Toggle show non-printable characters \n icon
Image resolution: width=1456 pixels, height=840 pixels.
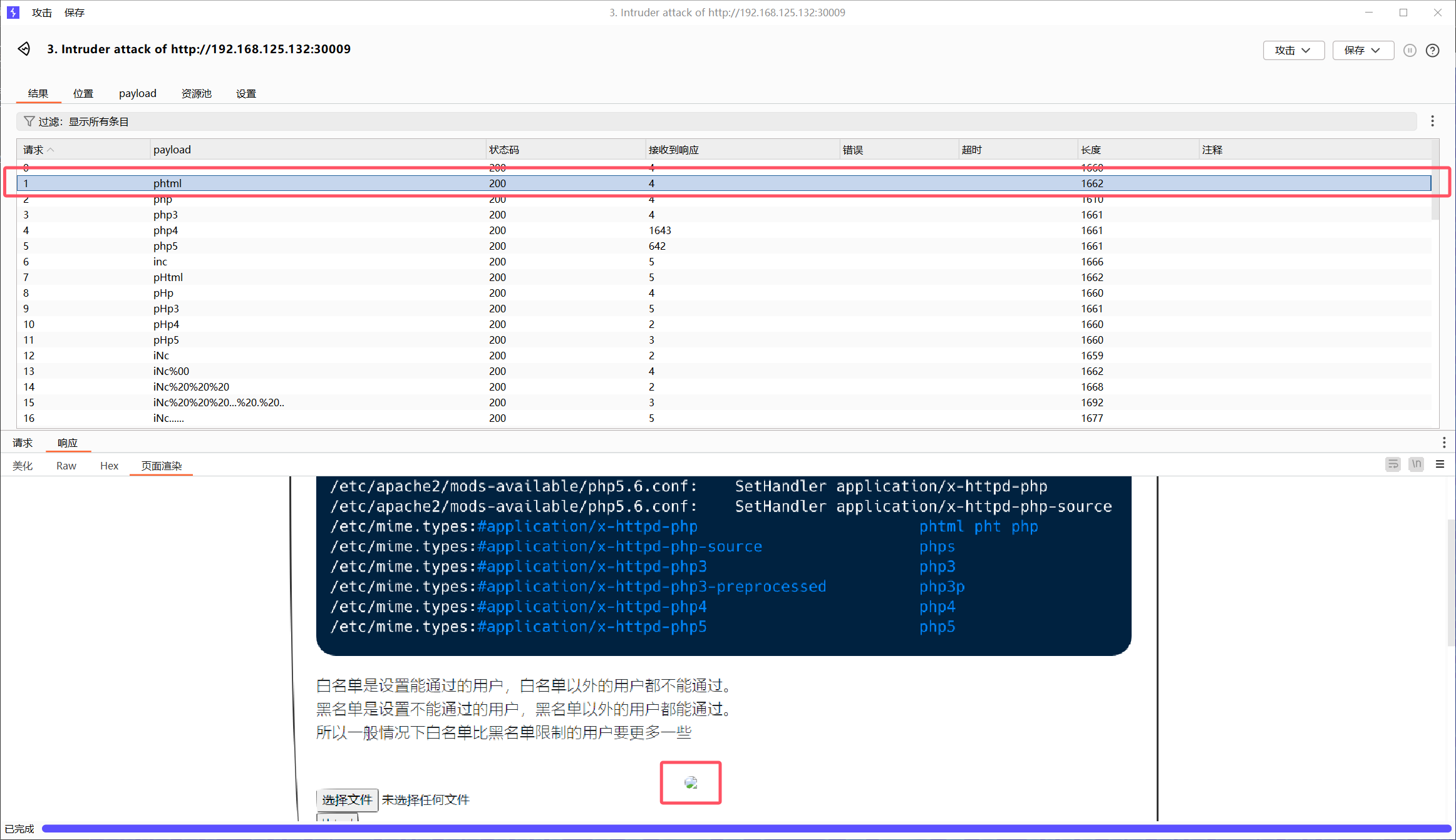[1416, 464]
